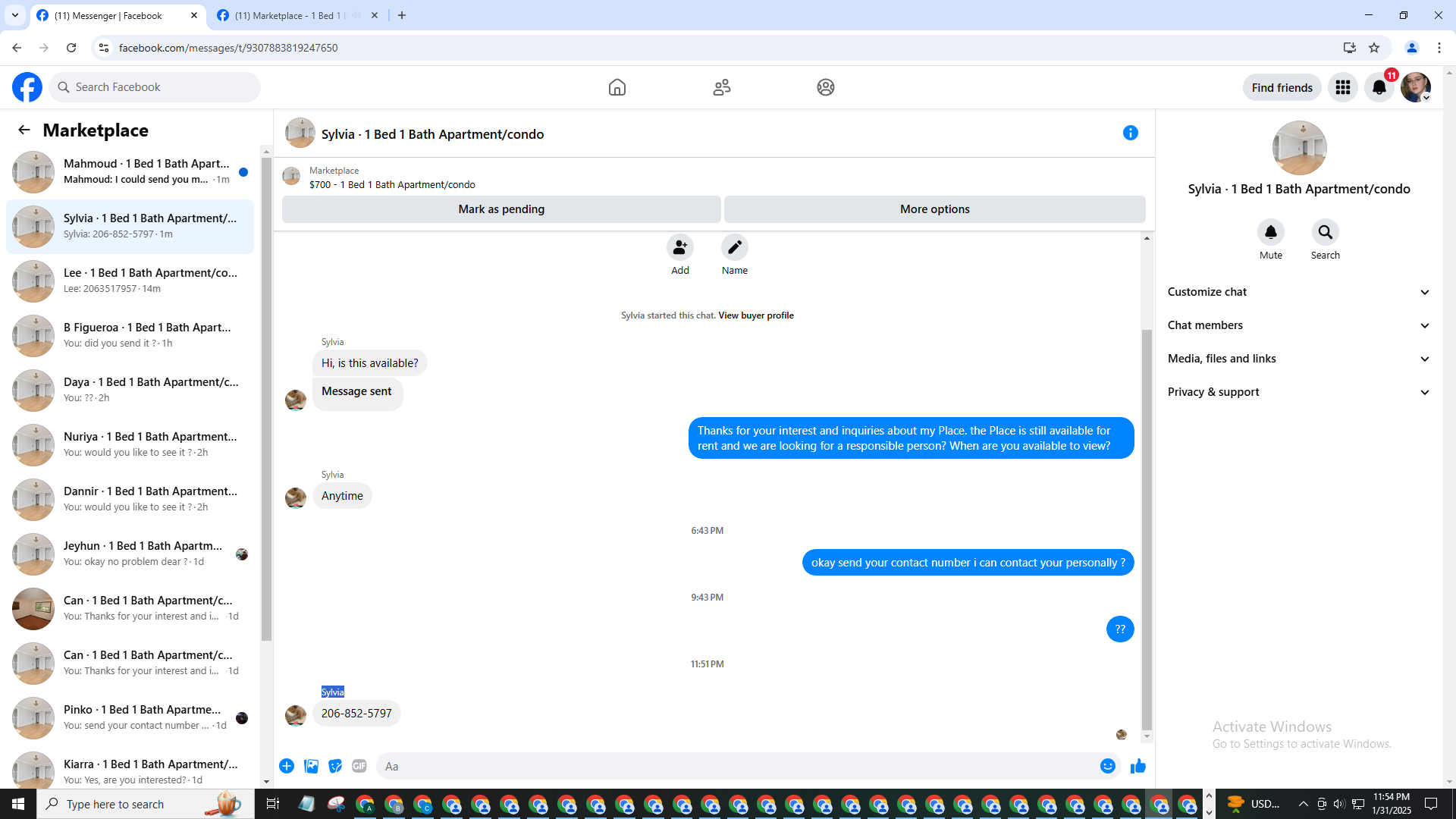Open Chrome menu with three dots
This screenshot has height=819, width=1456.
(x=1439, y=48)
